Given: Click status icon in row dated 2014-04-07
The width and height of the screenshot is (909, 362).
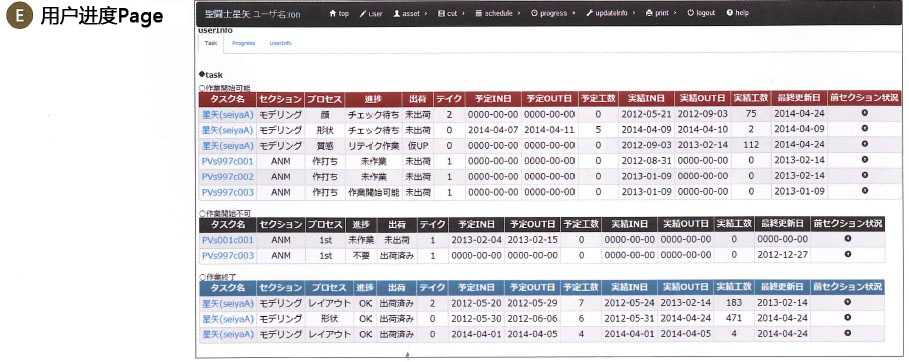Looking at the screenshot, I should [864, 129].
